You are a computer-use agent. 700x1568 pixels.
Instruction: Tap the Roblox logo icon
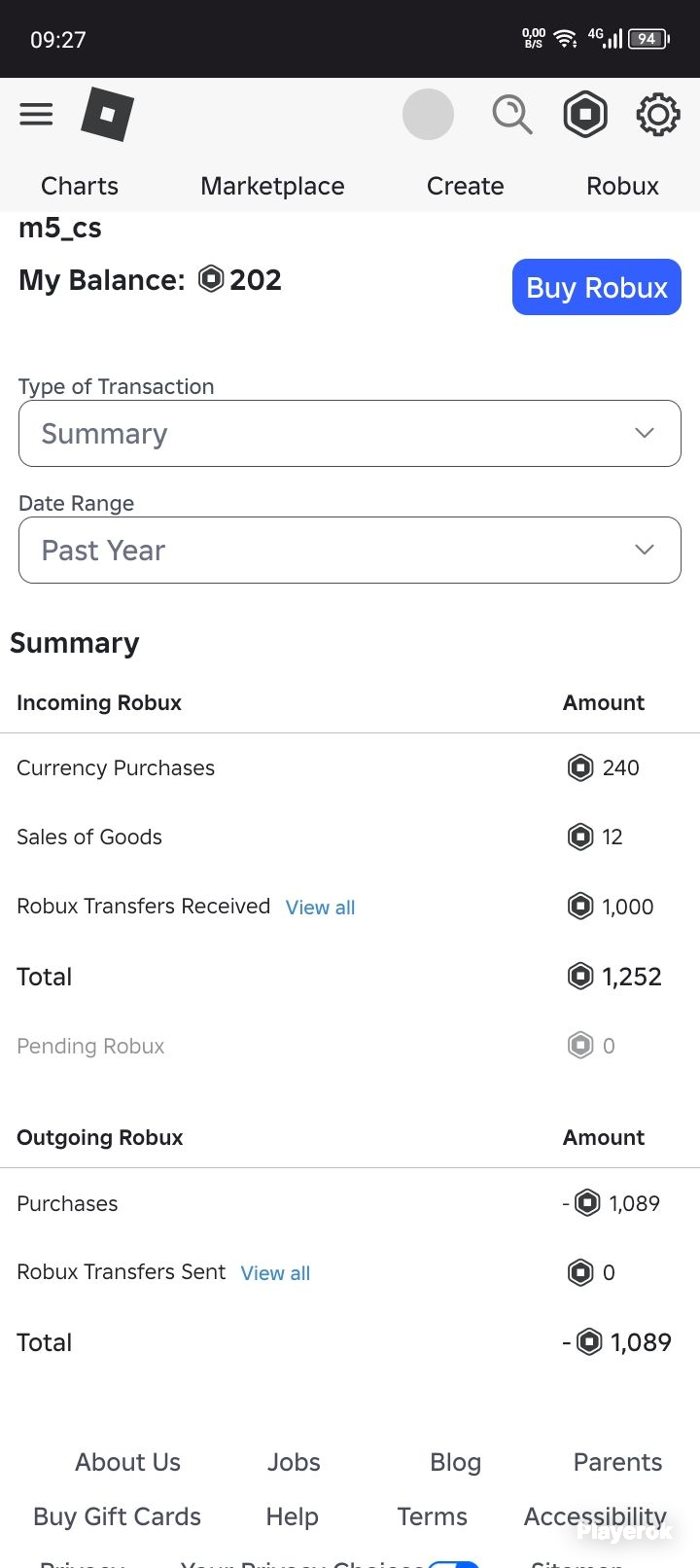[x=107, y=114]
